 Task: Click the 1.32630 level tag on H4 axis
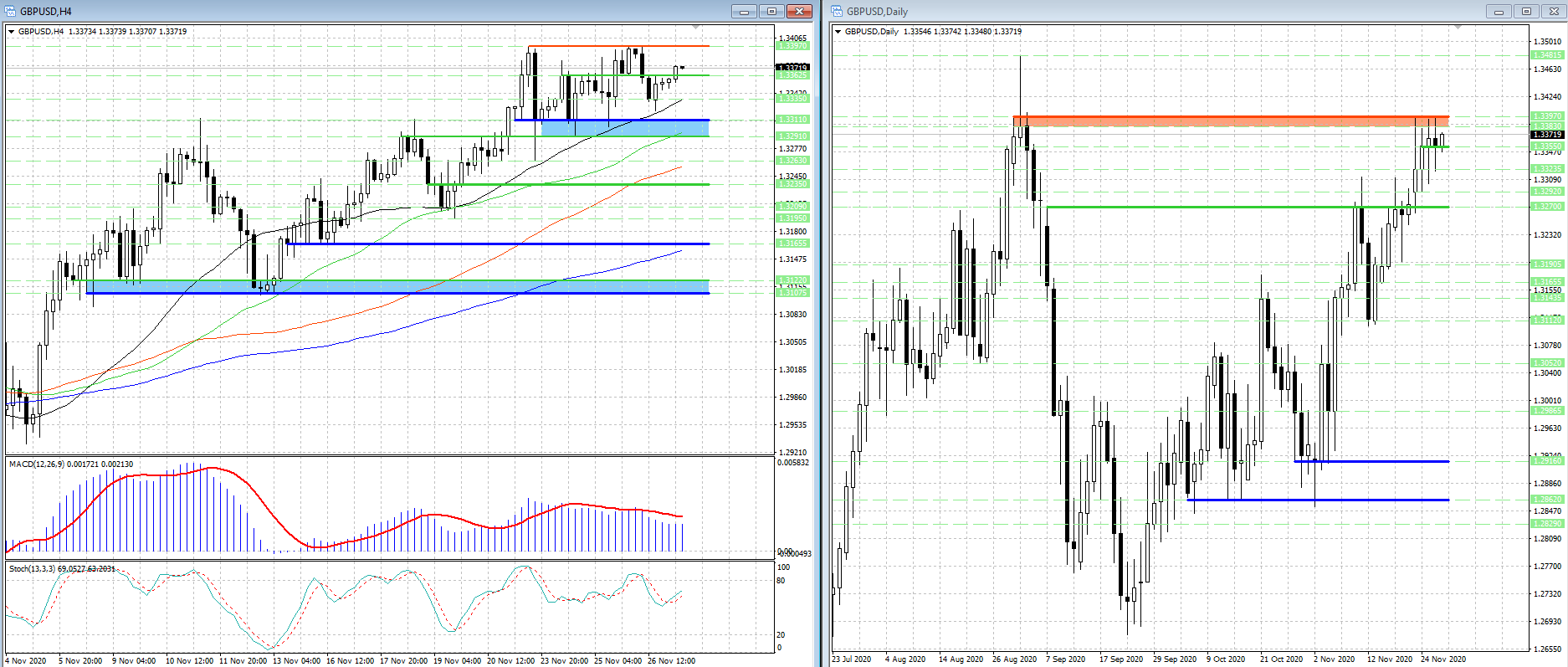pos(792,161)
